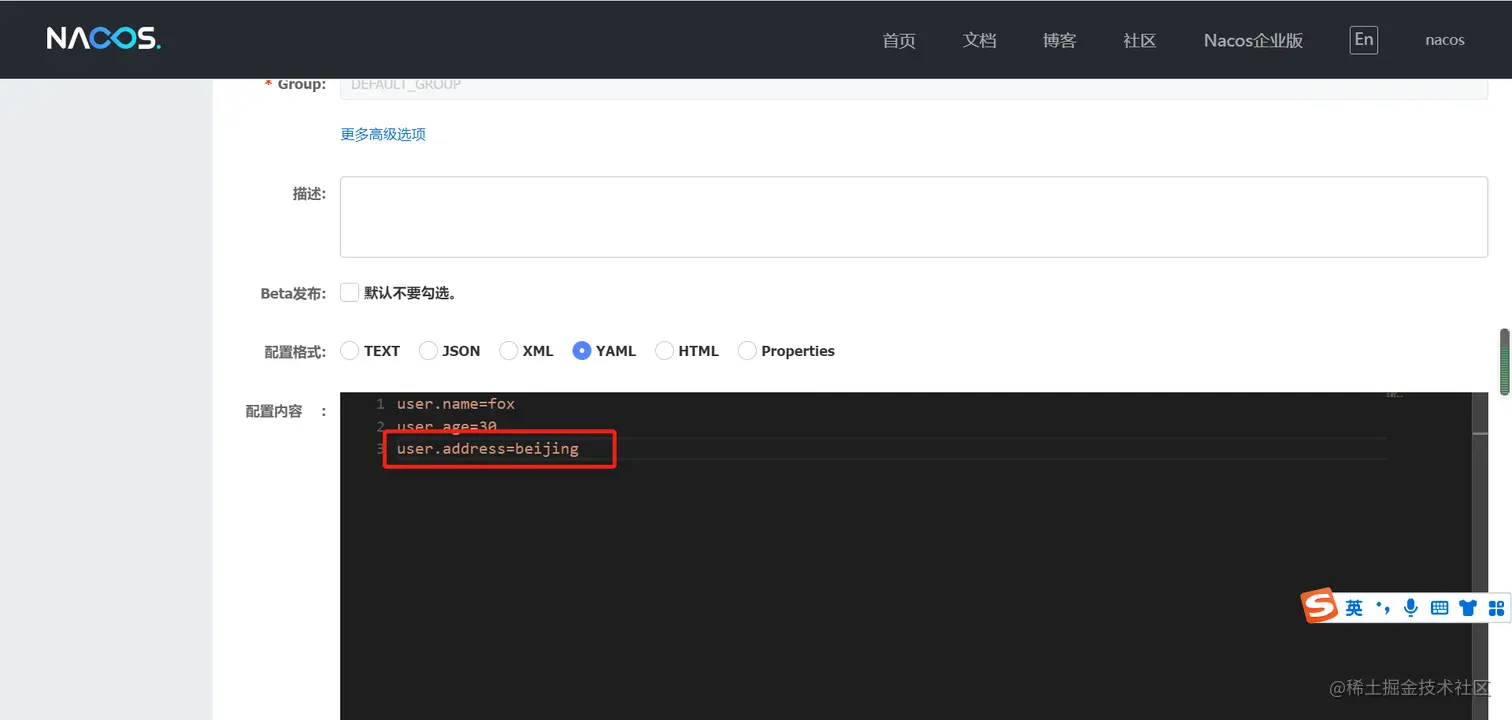The image size is (1512, 720).
Task: Open the nacos user menu
Action: point(1445,40)
